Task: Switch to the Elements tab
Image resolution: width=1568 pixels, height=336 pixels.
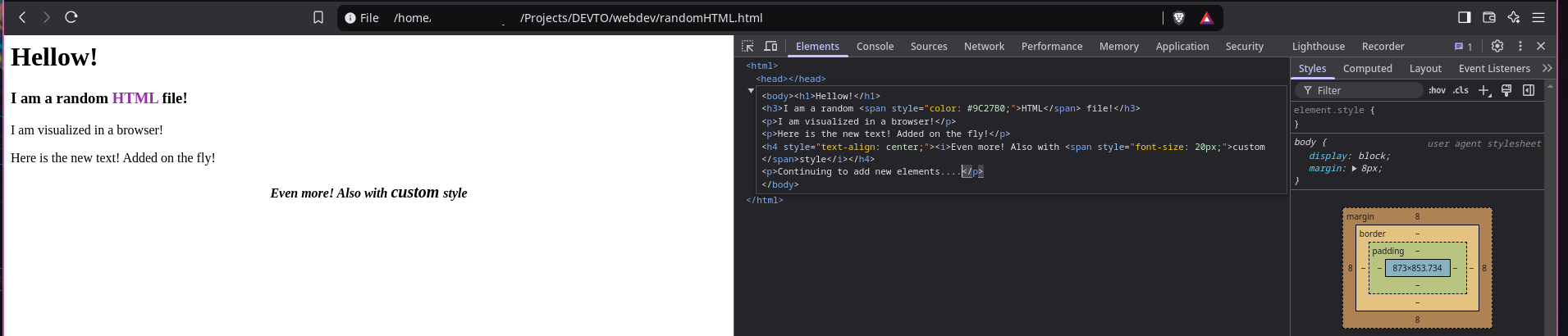Action: 817,47
